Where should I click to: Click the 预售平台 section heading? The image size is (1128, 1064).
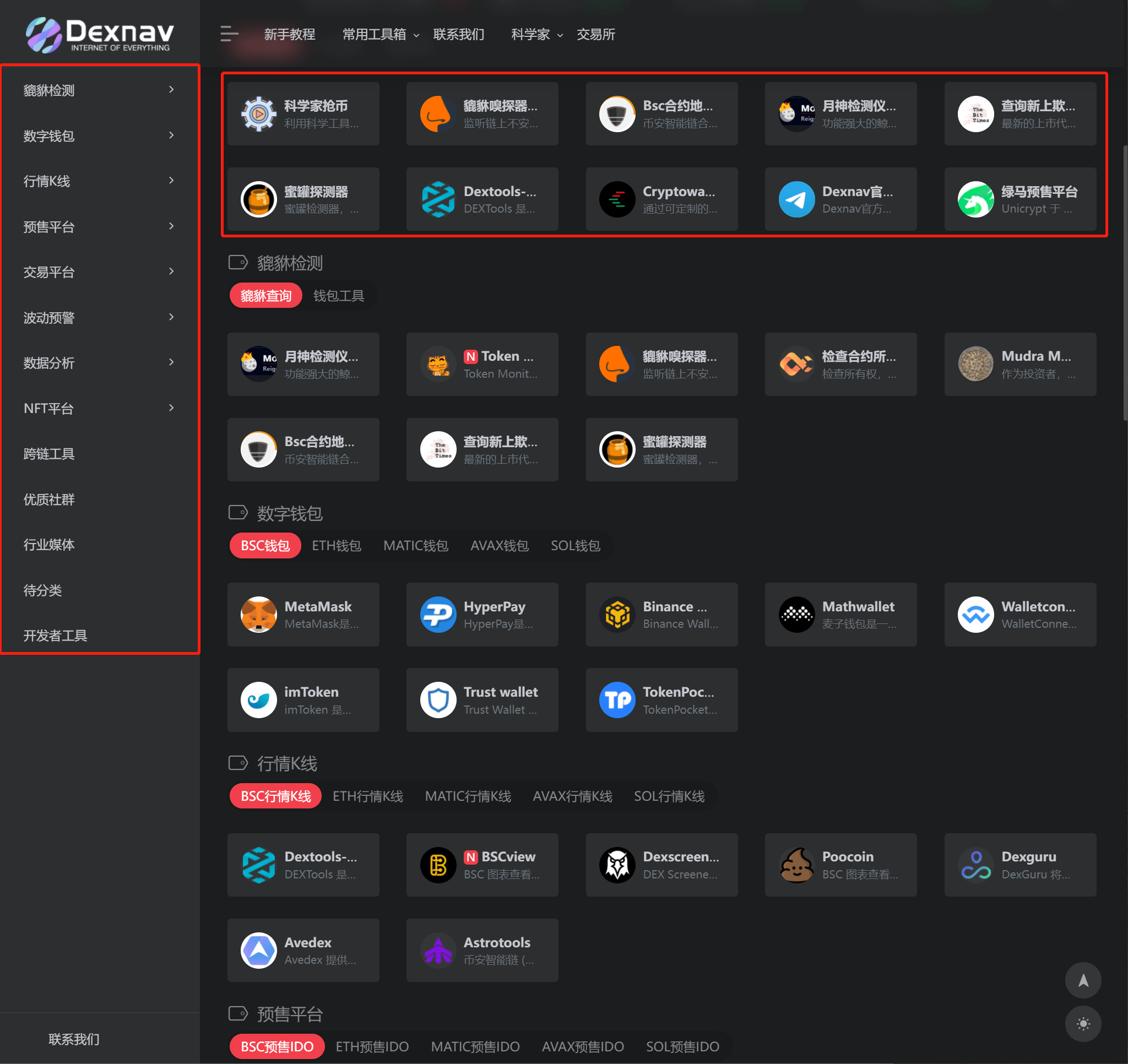(290, 1014)
